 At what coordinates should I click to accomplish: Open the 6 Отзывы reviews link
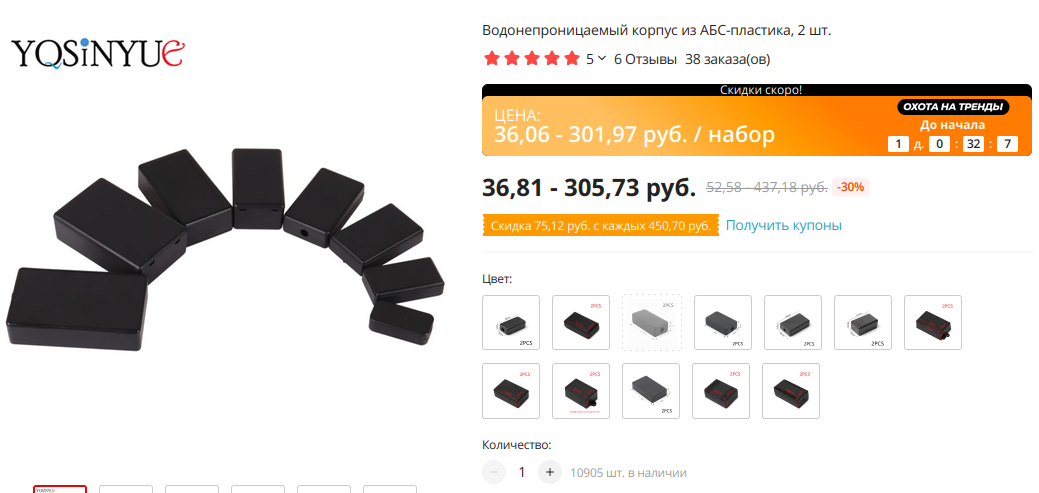(x=645, y=60)
